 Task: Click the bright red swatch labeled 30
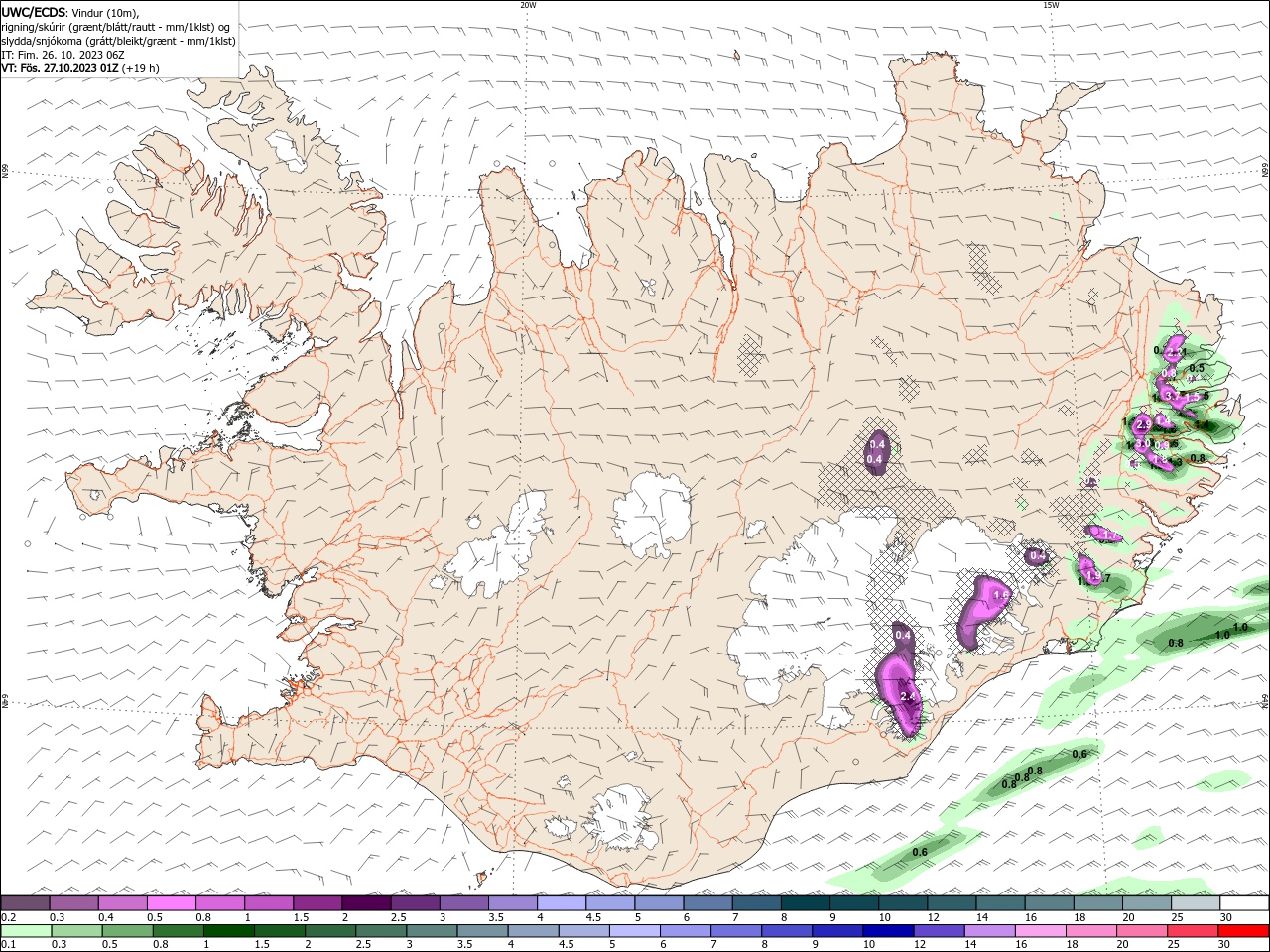pos(1244,931)
